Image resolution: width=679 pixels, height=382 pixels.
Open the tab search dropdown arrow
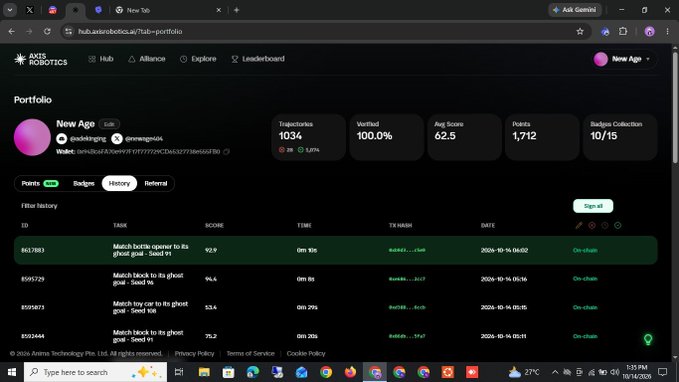[10, 10]
